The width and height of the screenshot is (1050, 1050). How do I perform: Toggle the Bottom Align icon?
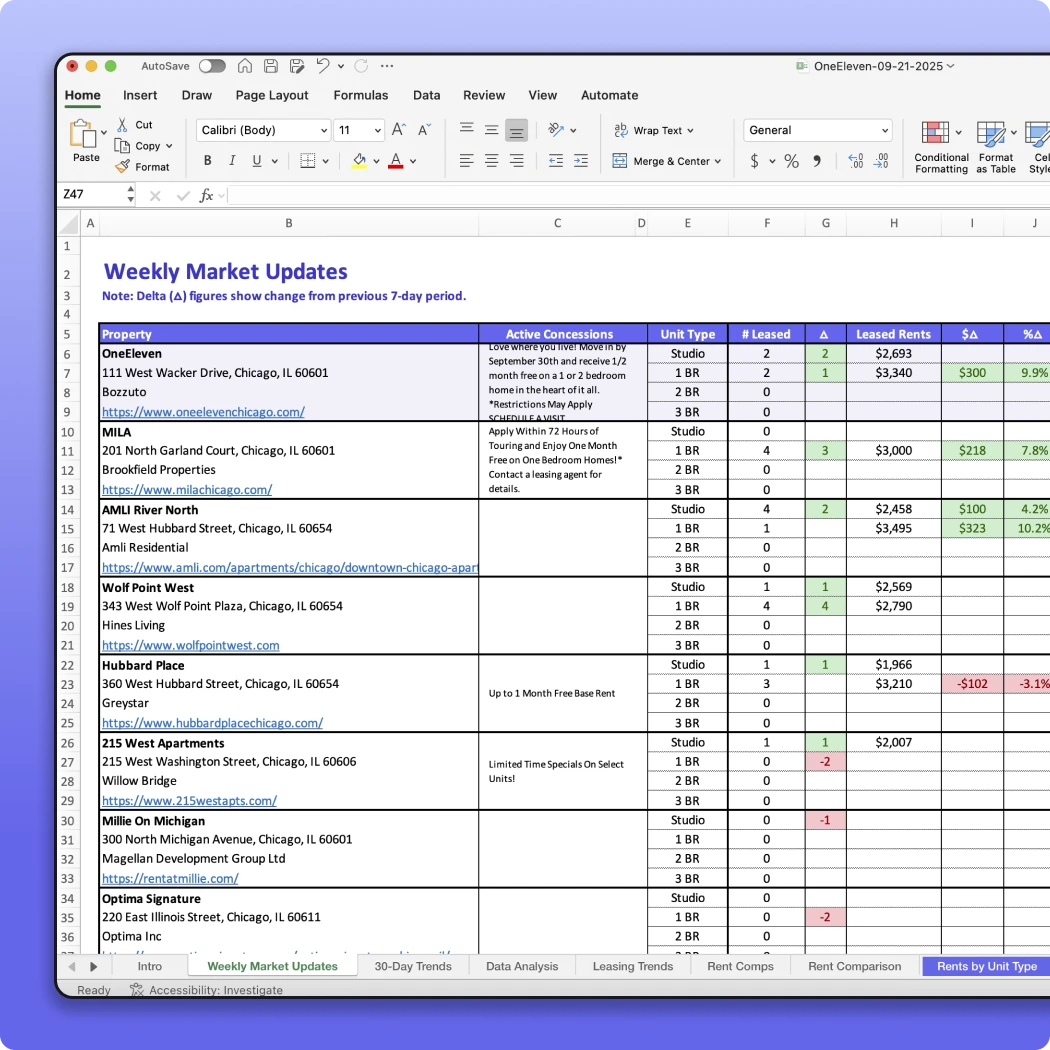click(516, 130)
